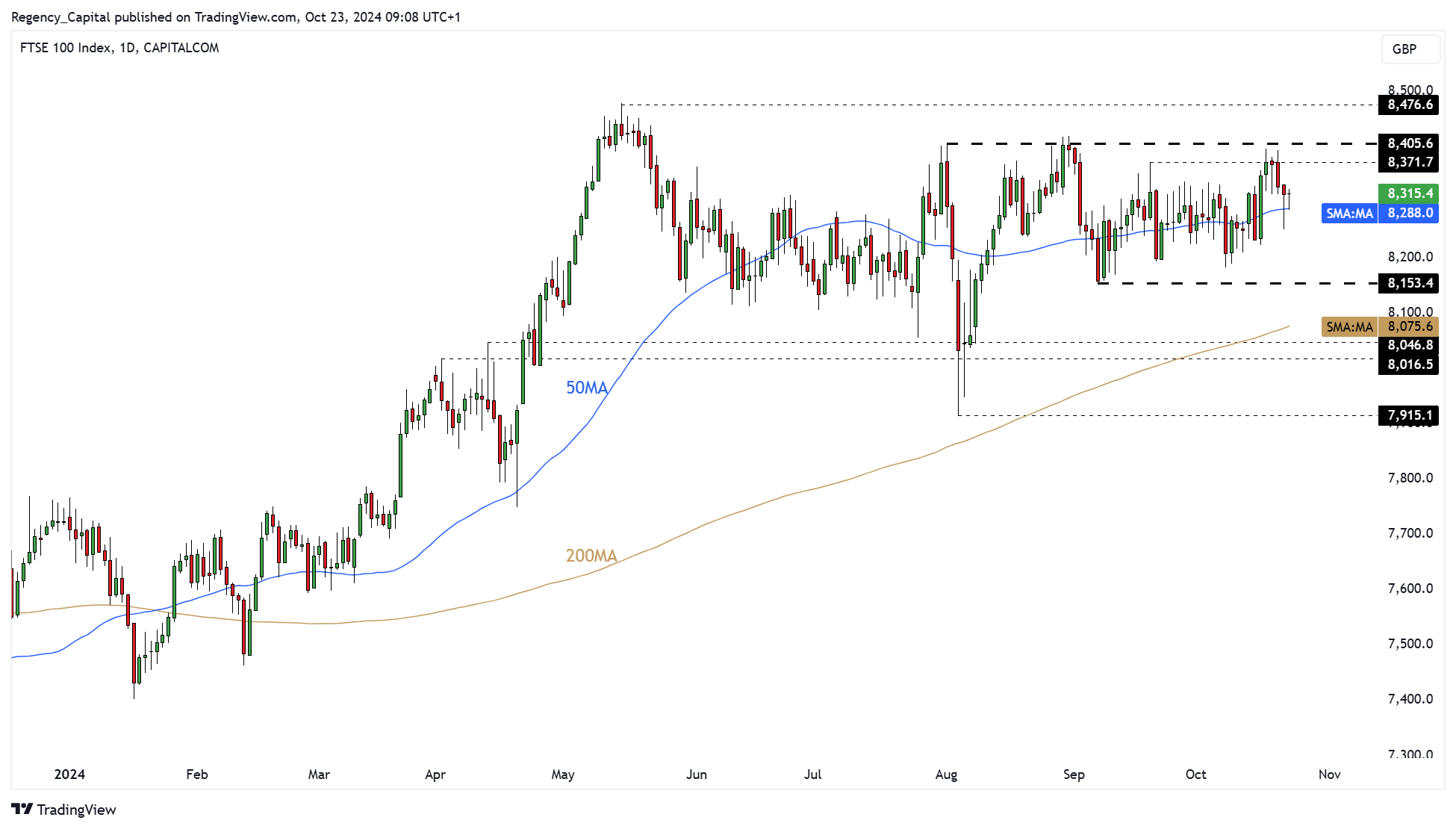Select the 8,153.4 support price label

[1408, 283]
